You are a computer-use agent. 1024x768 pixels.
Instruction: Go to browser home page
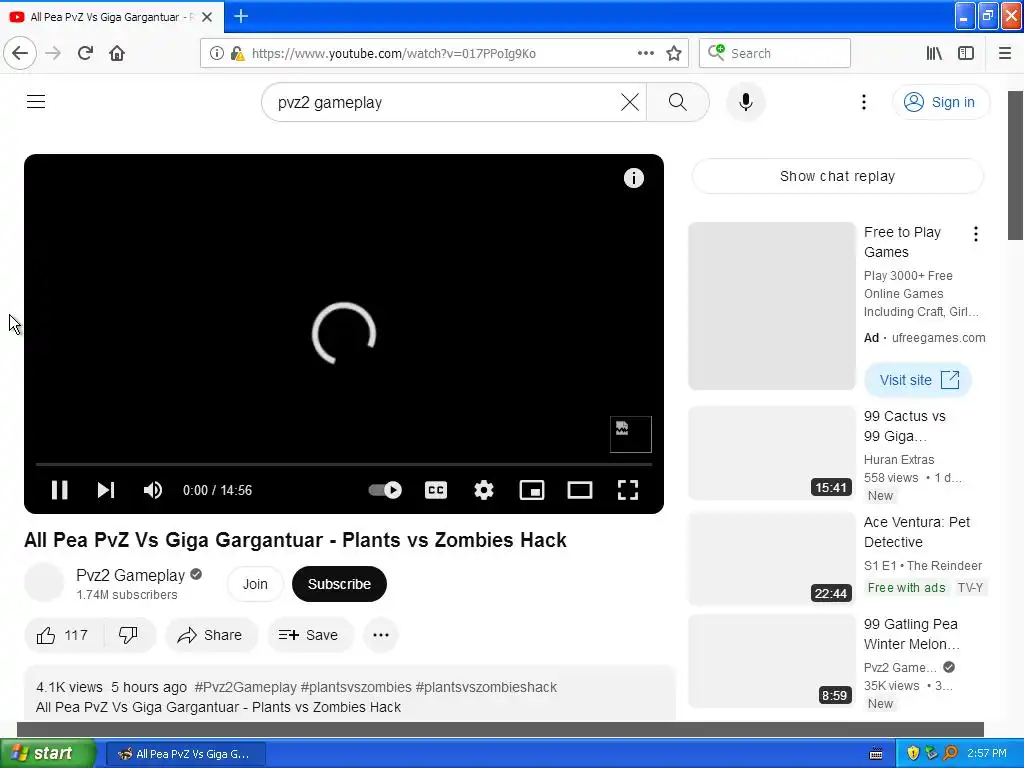117,53
